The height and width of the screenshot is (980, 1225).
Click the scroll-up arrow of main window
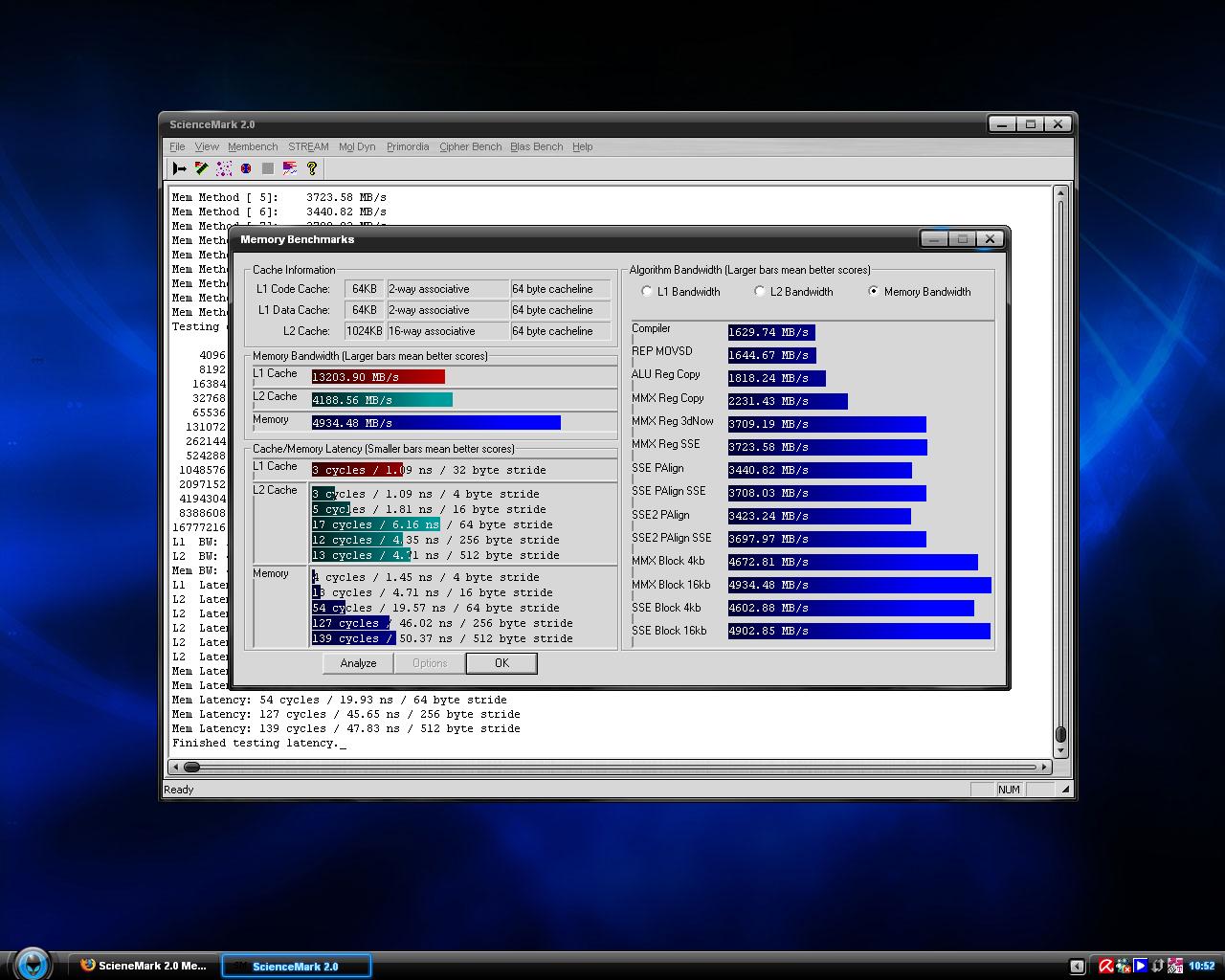click(1060, 194)
